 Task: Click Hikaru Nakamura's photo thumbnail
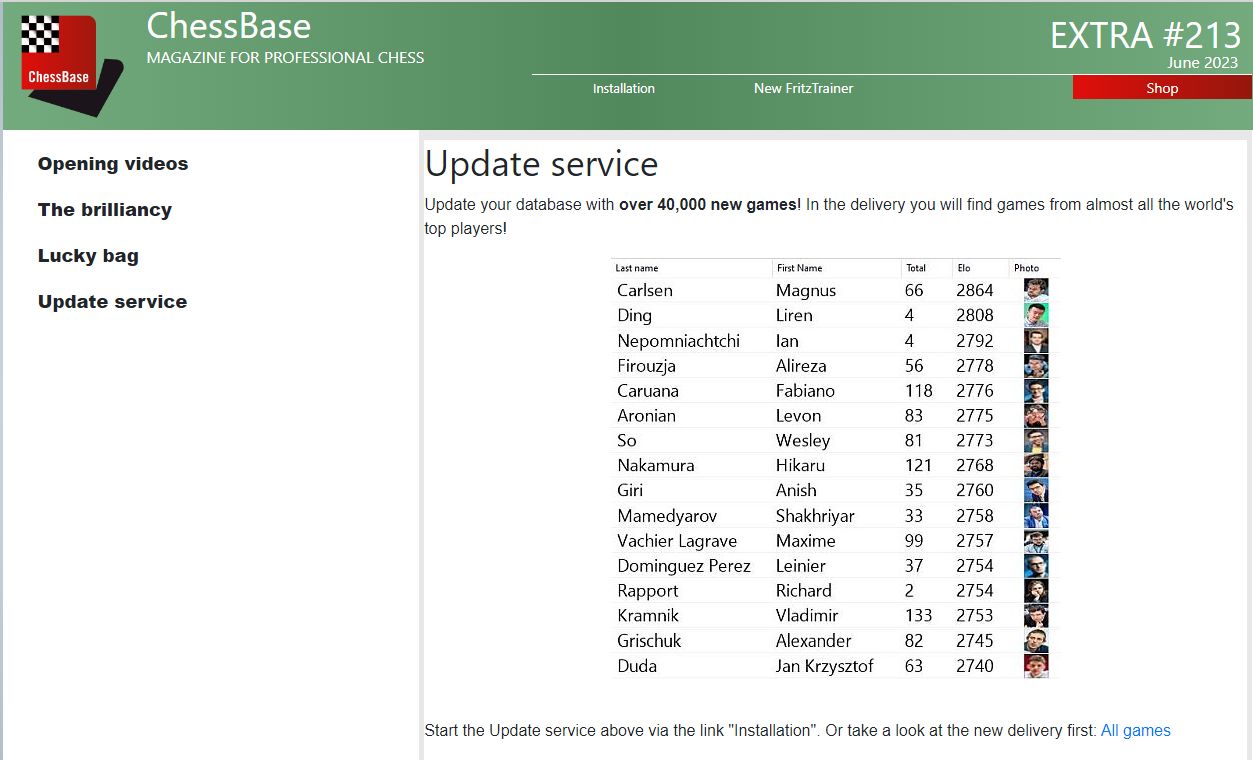coord(1036,465)
